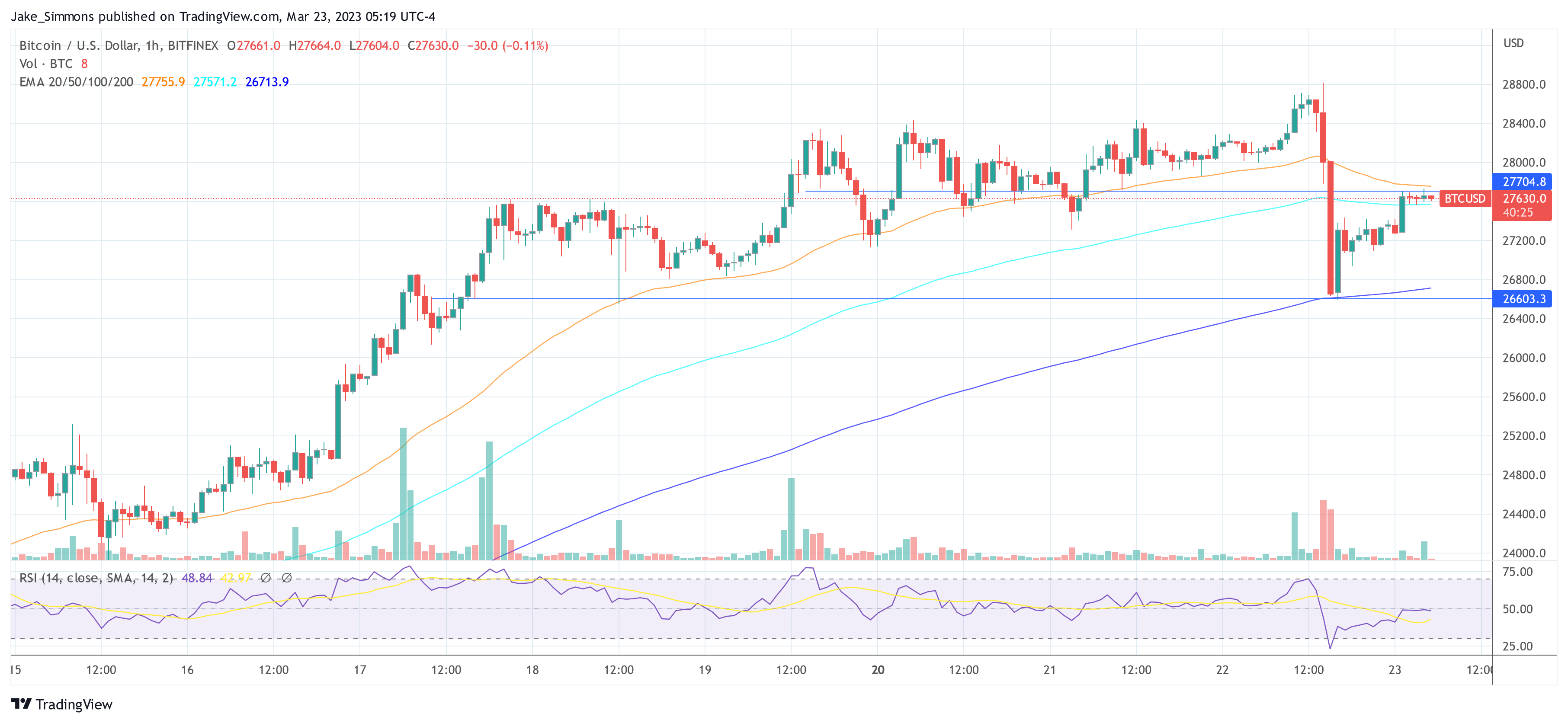Click the low price L27604.0 value
1568x723 pixels.
[374, 46]
